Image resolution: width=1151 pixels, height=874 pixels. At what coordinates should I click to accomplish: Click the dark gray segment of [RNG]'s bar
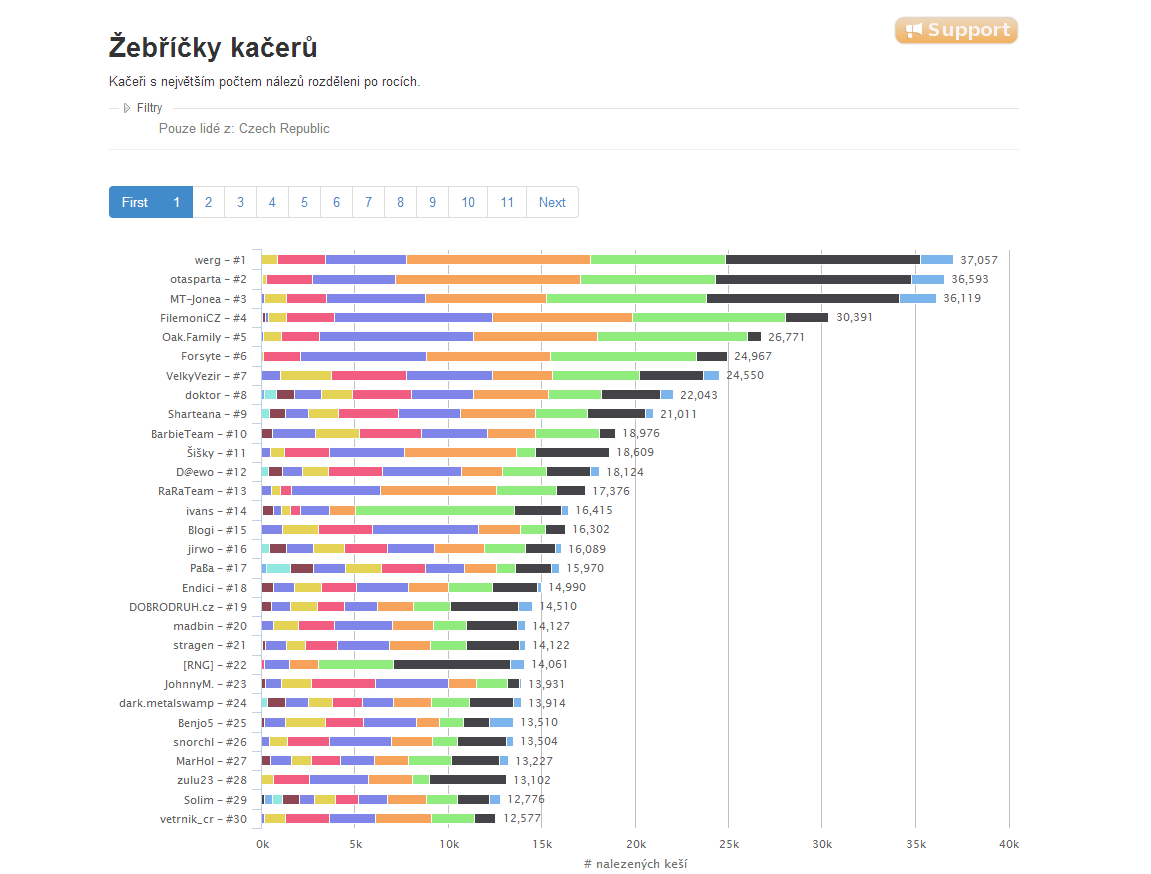point(451,665)
